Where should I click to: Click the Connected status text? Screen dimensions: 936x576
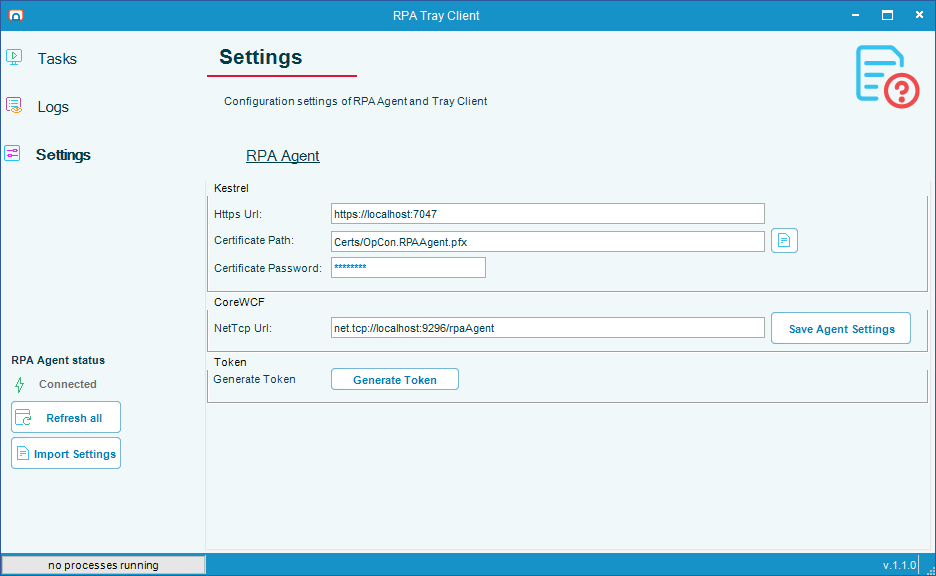tap(67, 384)
